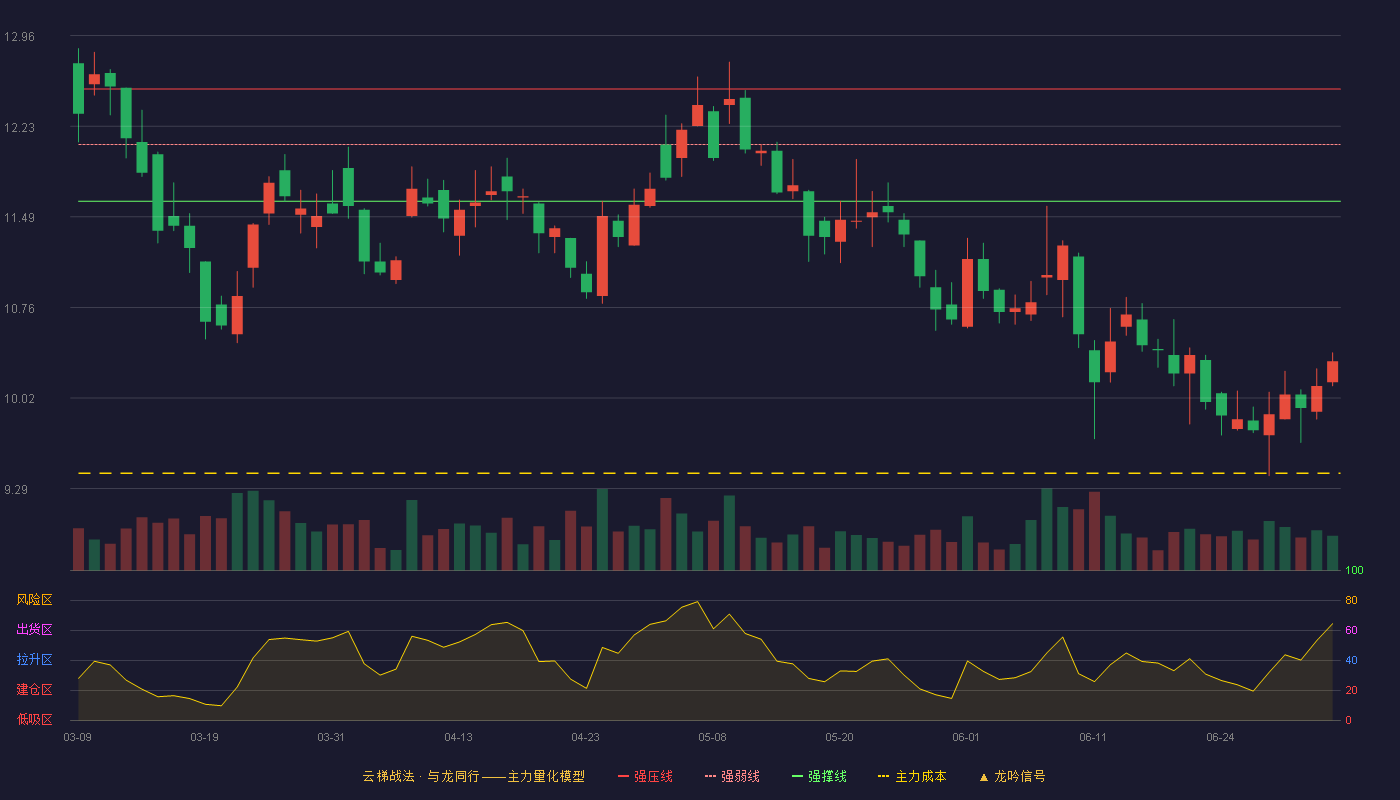
Task: Click the 03-31 date label
Action: [331, 737]
